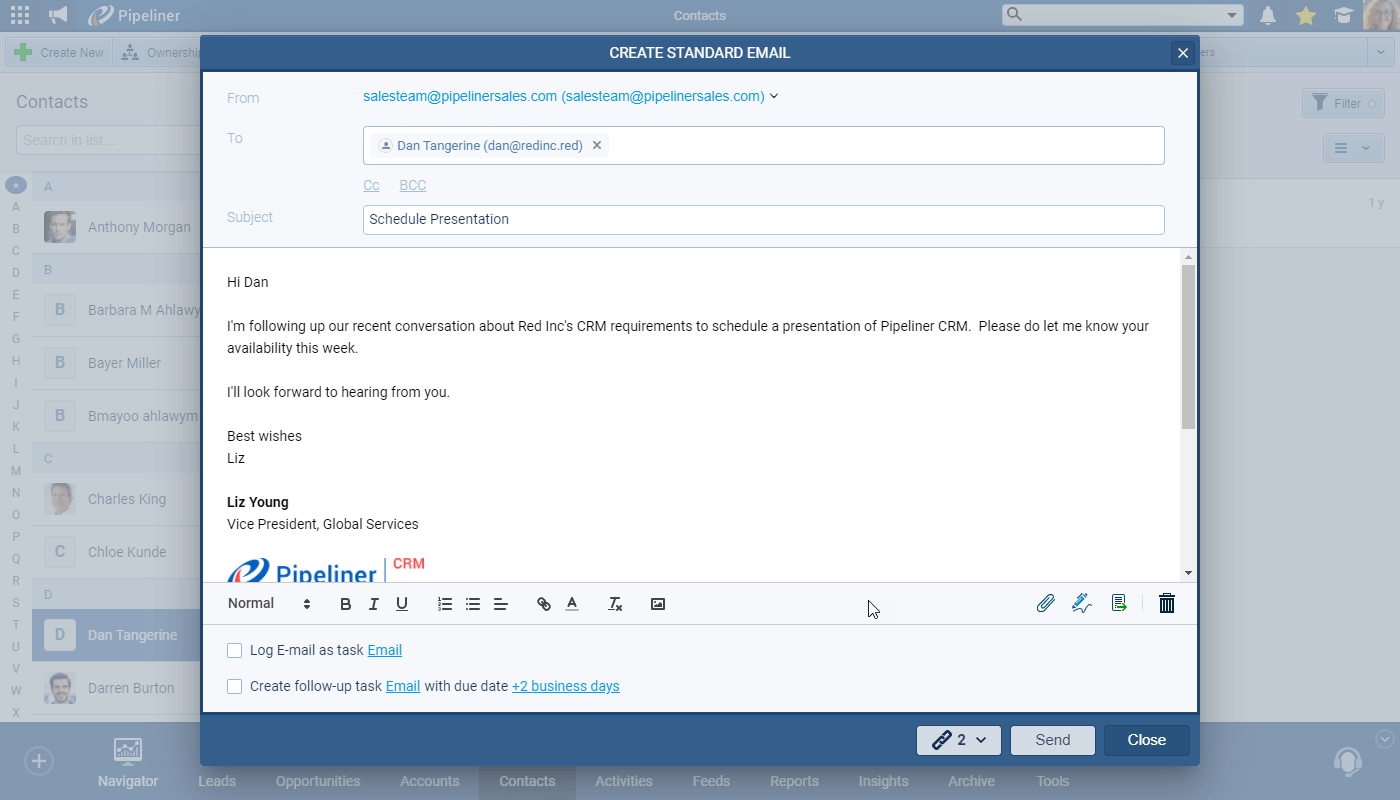Expand the linked items dropdown showing 2
1400x800 pixels.
tap(957, 740)
